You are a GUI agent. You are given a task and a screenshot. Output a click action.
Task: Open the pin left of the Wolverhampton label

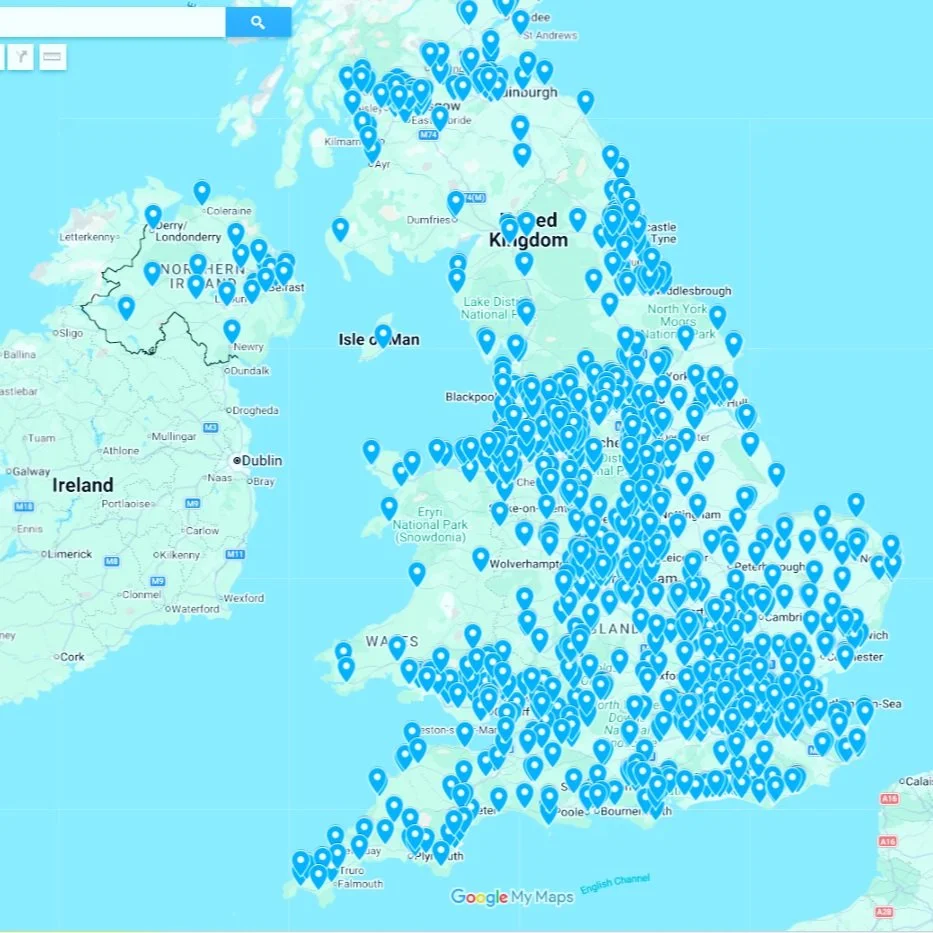[x=481, y=559]
